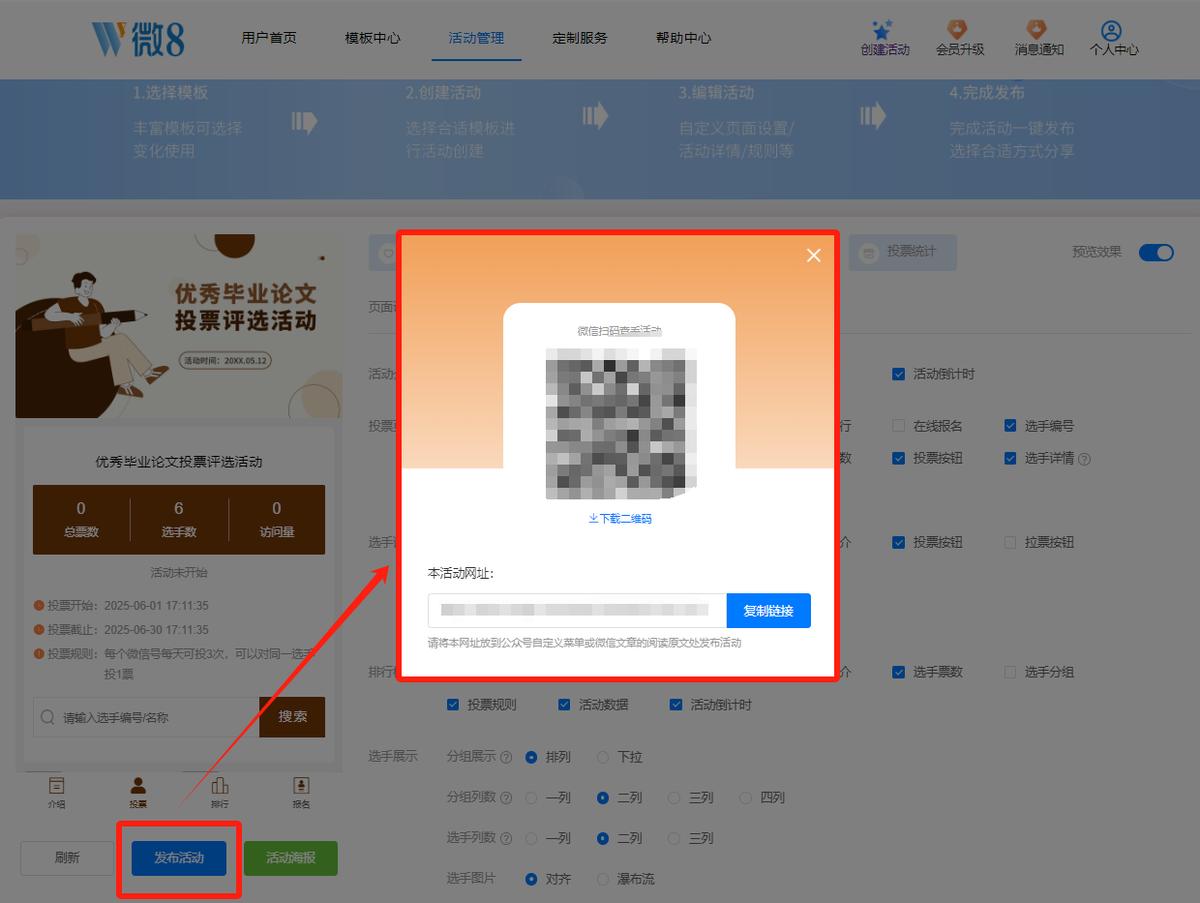This screenshot has width=1200, height=903.
Task: Switch preview to the 投票 tab
Action: click(x=138, y=792)
